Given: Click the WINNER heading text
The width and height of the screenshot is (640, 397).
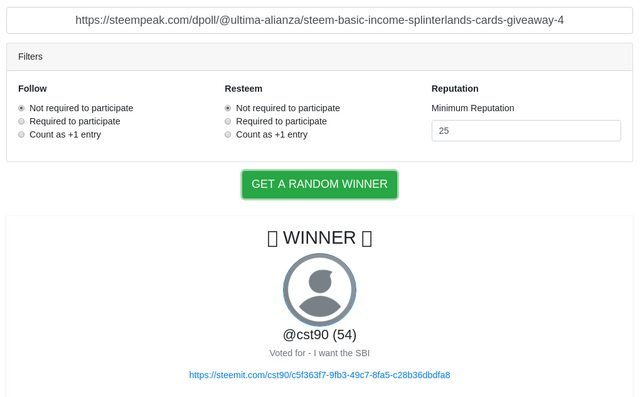Looking at the screenshot, I should coord(319,238).
